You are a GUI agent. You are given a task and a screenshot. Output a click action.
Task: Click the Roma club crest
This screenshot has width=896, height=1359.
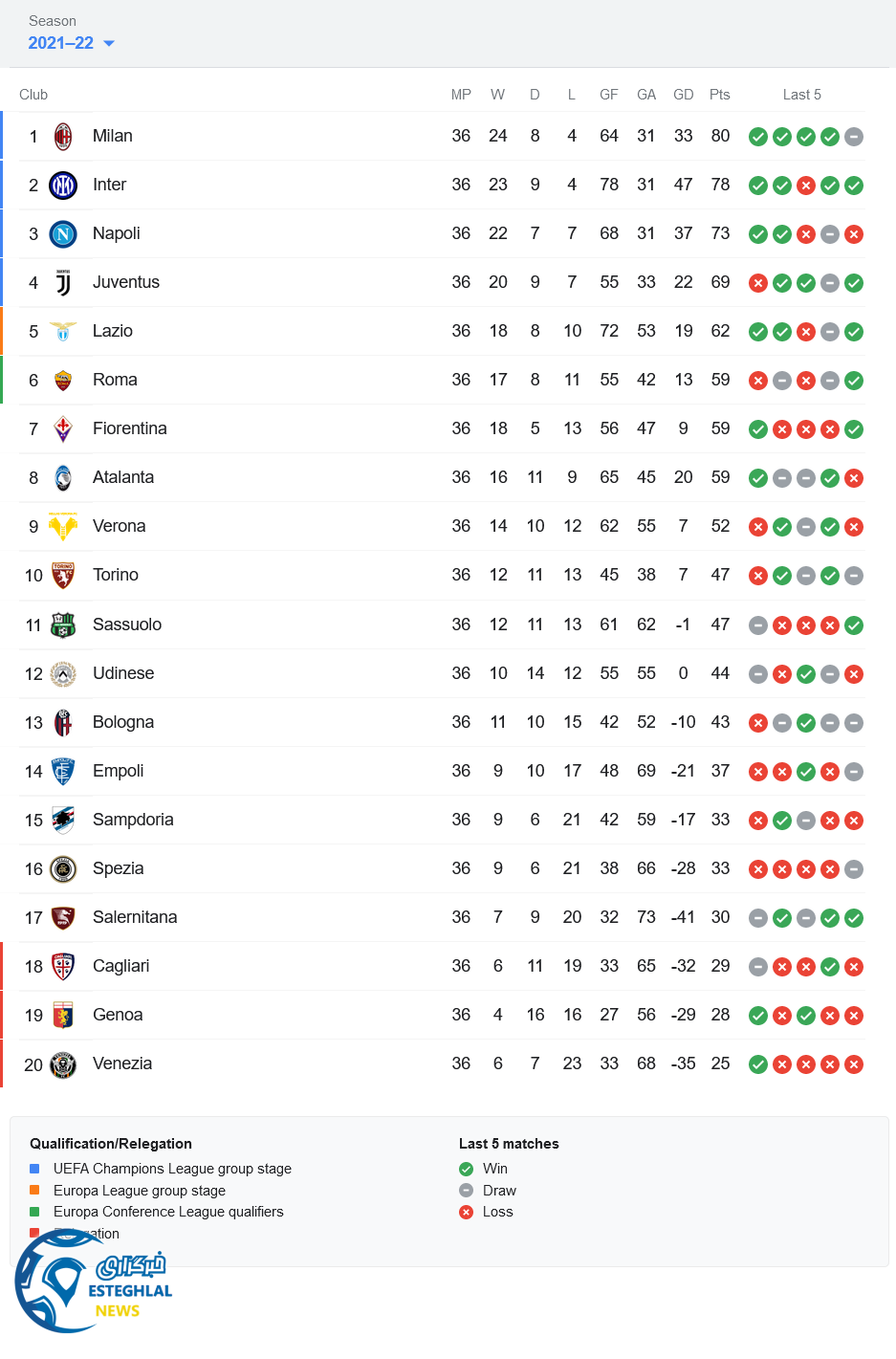(63, 381)
